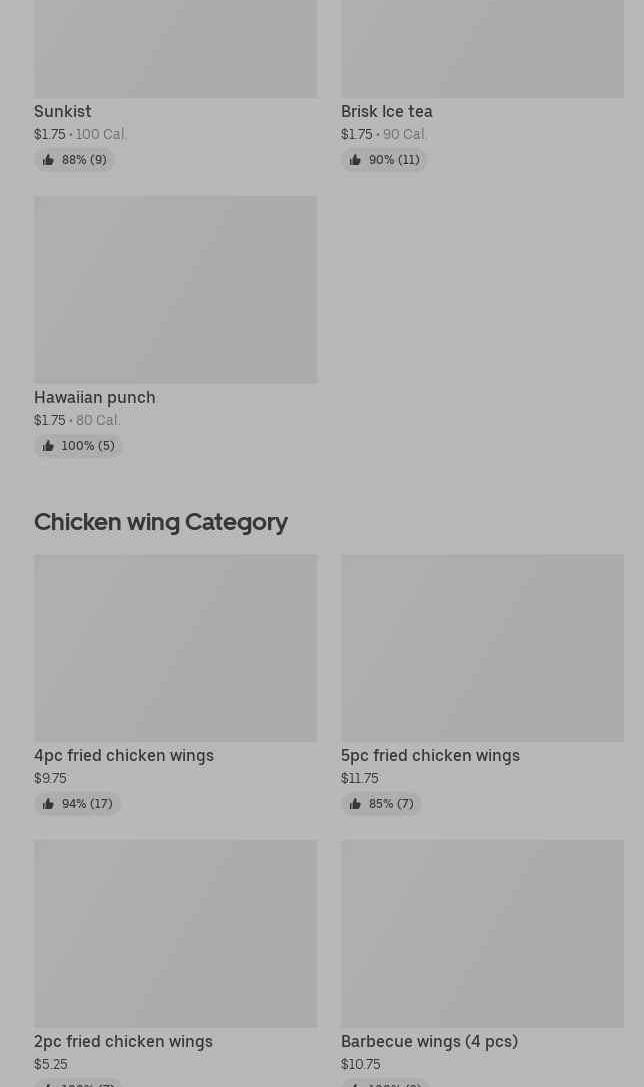Choose the 5pc fried chicken wings title

coord(430,756)
